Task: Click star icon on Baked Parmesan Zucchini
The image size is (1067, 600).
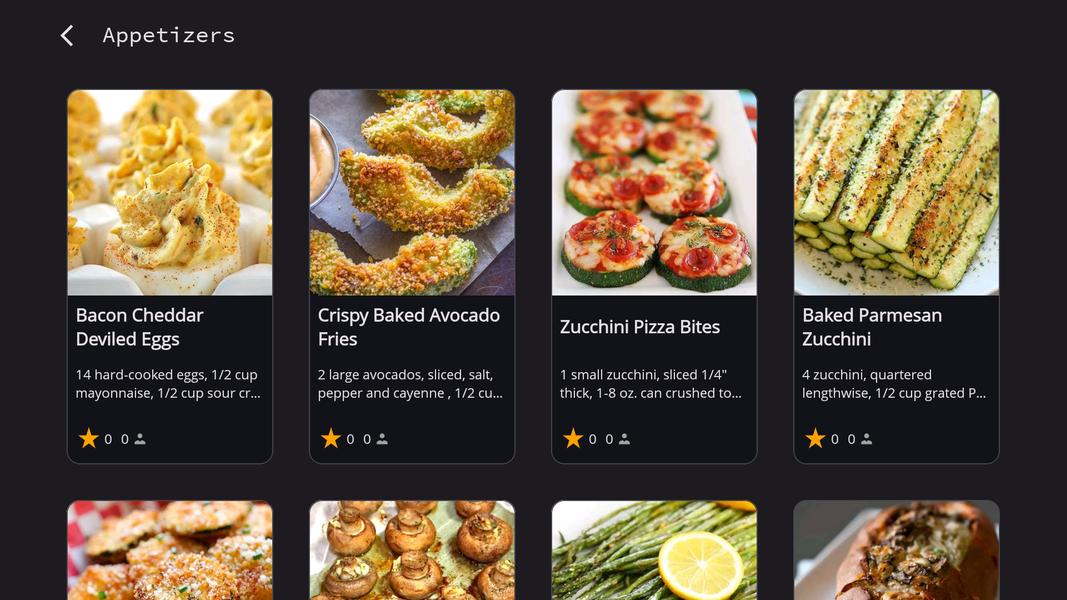Action: (815, 439)
